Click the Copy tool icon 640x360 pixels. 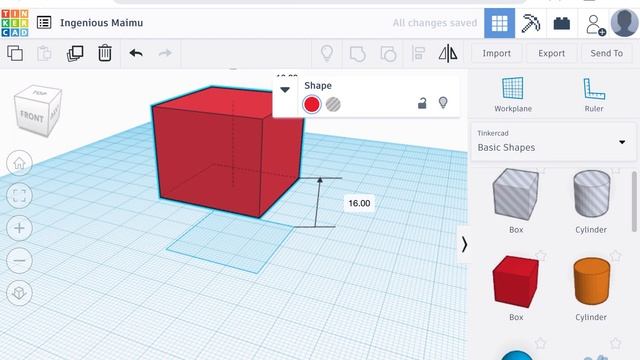click(x=15, y=53)
